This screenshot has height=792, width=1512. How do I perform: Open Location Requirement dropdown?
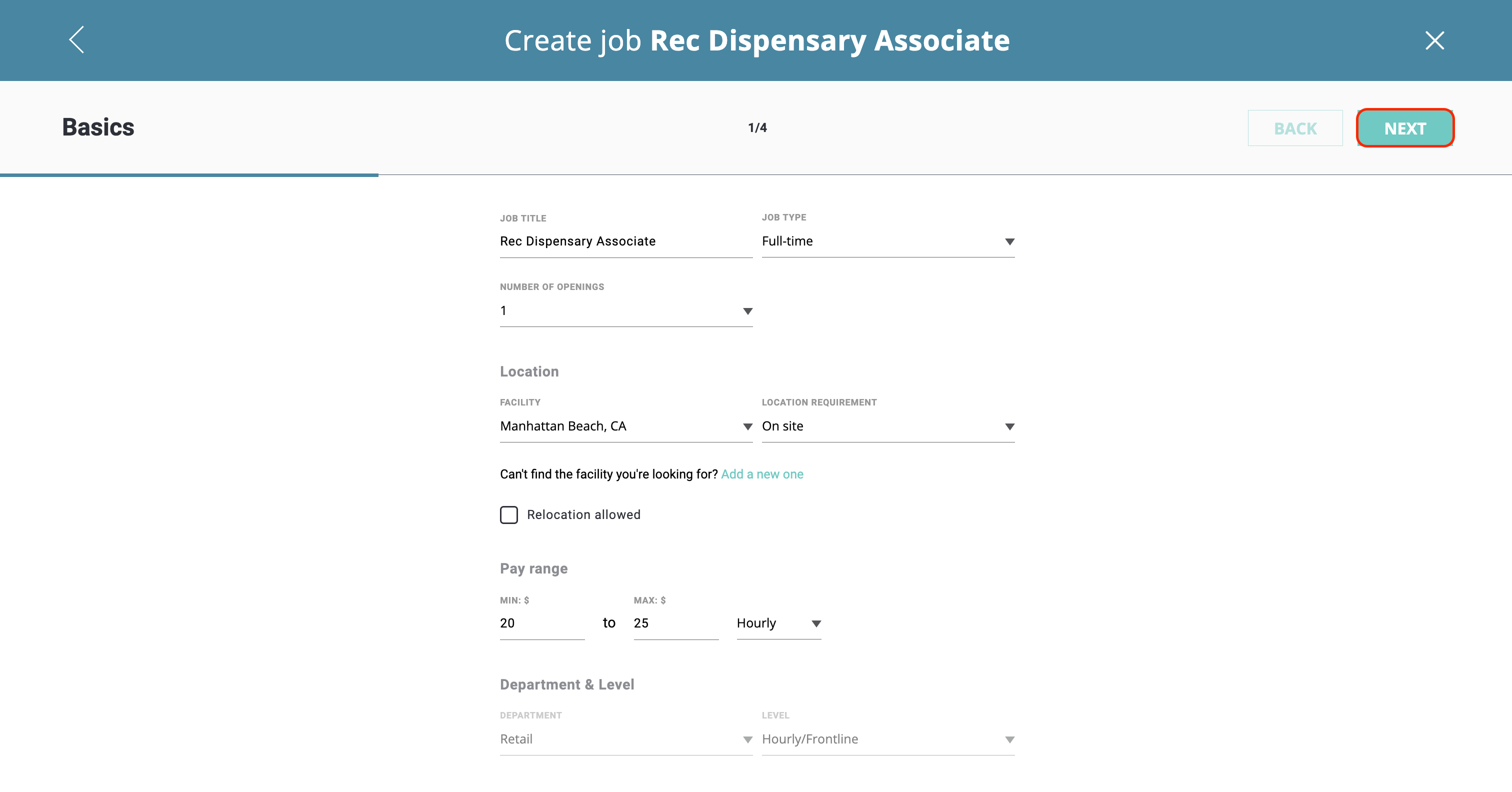886,426
